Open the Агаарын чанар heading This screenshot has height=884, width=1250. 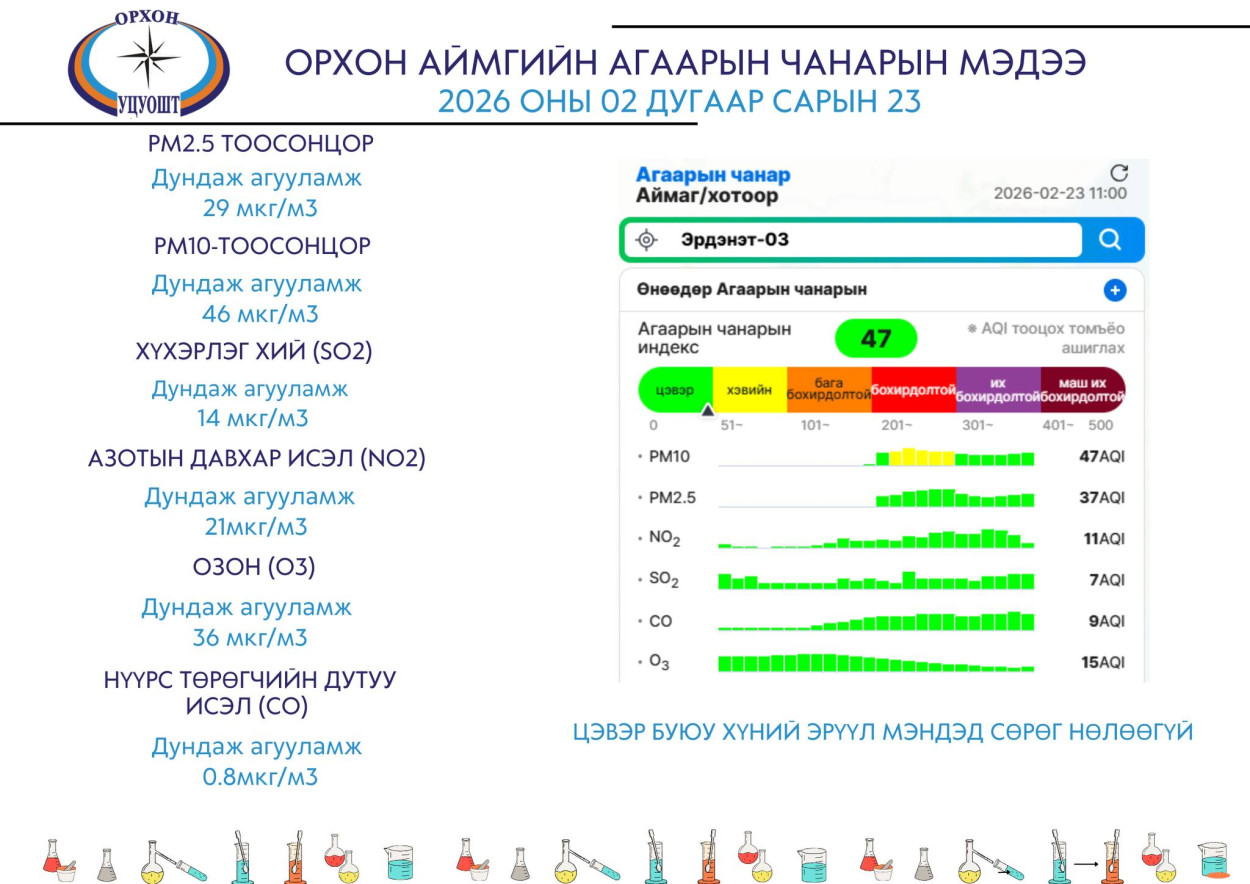(712, 175)
